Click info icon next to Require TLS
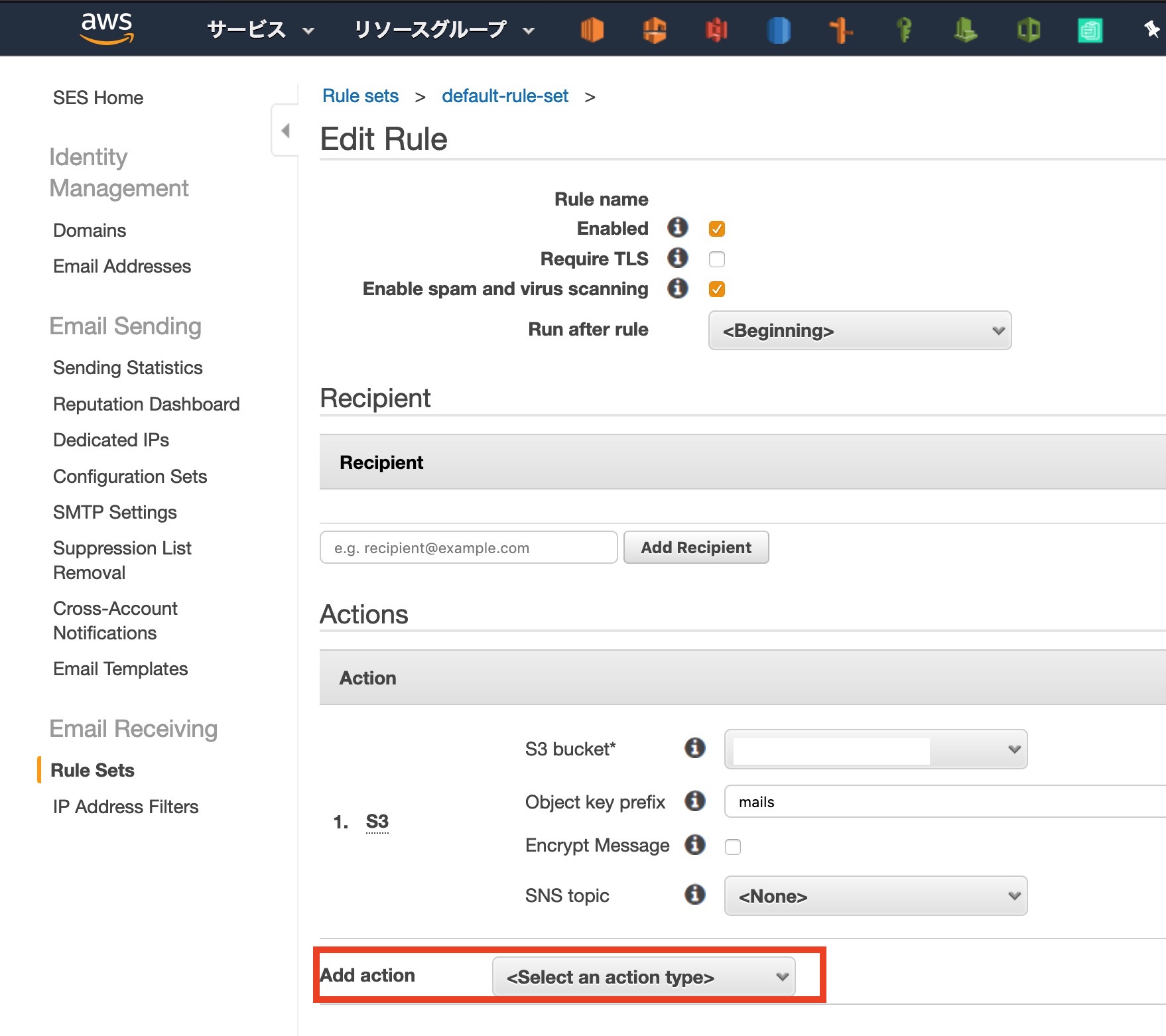1166x1036 pixels. coord(677,258)
